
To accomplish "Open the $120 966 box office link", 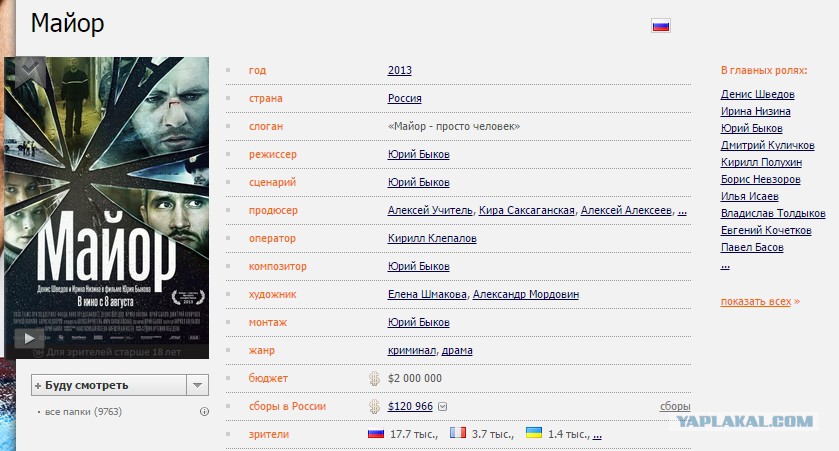I will coord(410,406).
